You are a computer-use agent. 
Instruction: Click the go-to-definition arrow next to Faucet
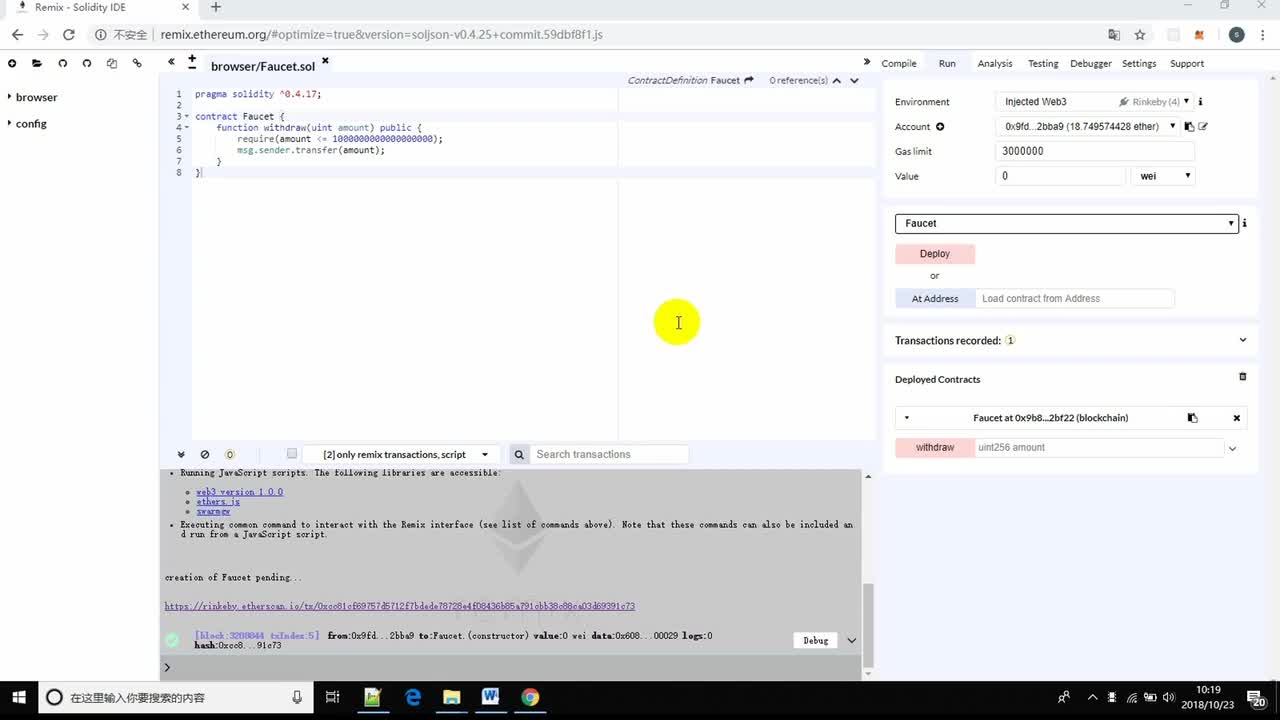(748, 80)
